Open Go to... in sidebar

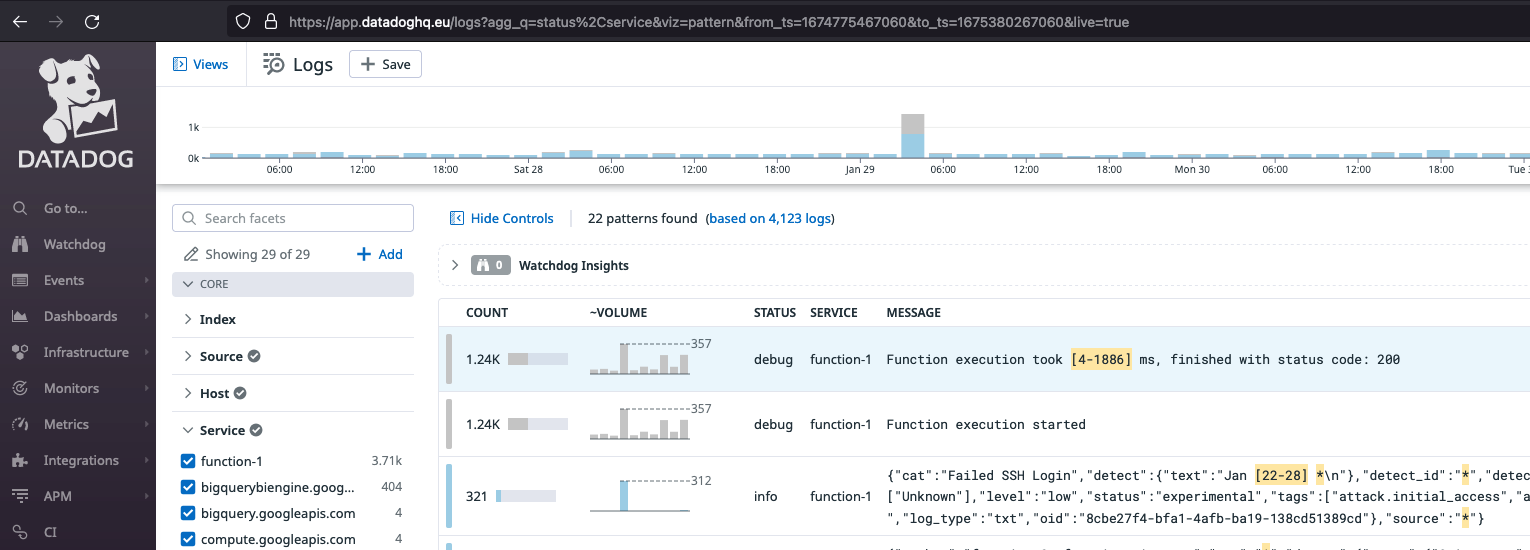pos(66,208)
